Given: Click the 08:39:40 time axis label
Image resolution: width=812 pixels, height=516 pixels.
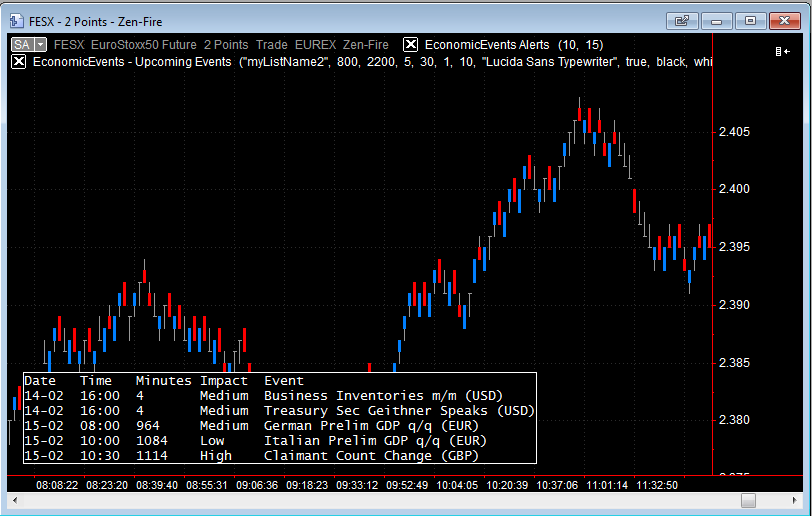Looking at the screenshot, I should (x=157, y=485).
